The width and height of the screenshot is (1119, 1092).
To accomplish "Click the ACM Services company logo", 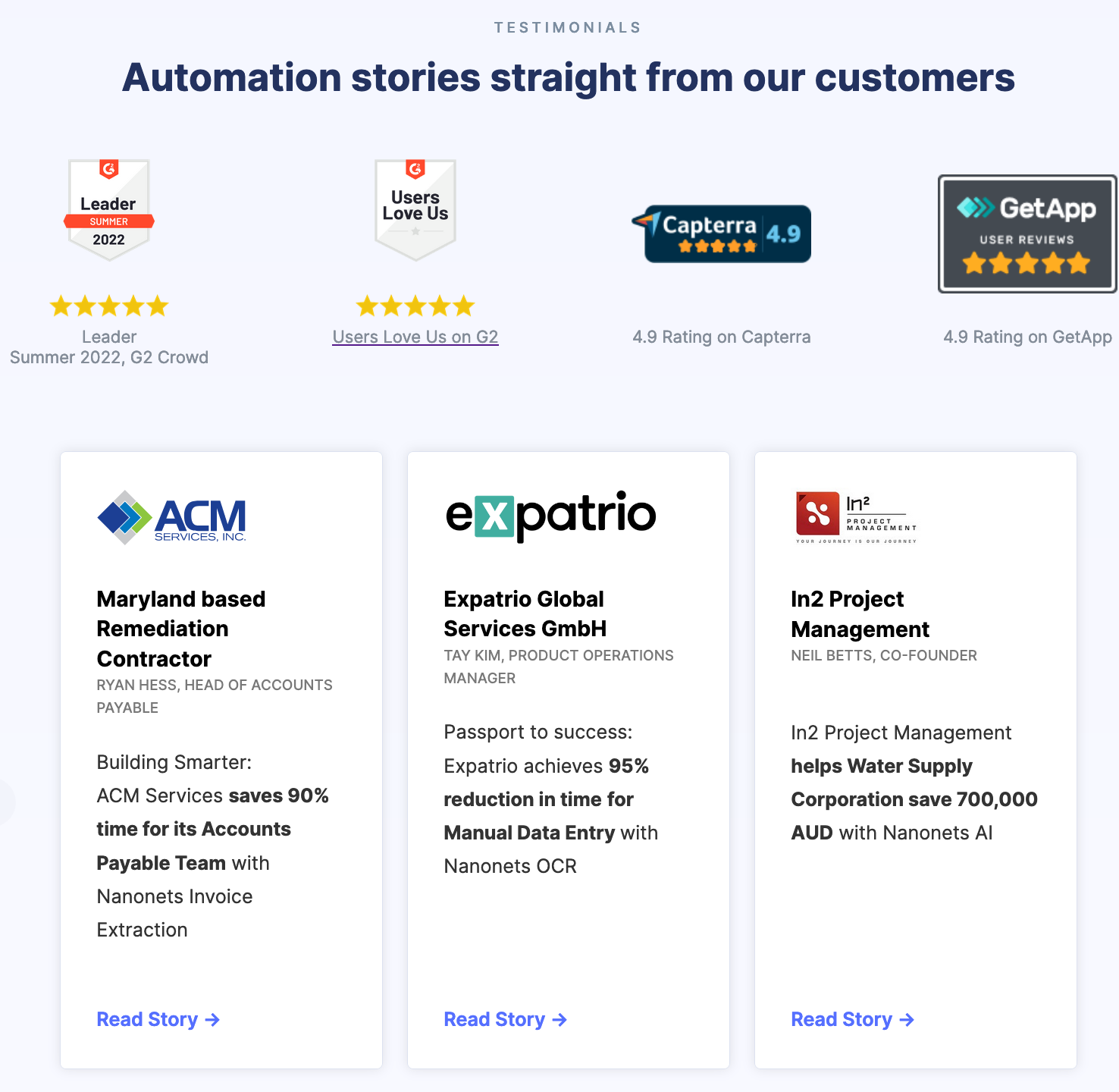I will pos(171,518).
